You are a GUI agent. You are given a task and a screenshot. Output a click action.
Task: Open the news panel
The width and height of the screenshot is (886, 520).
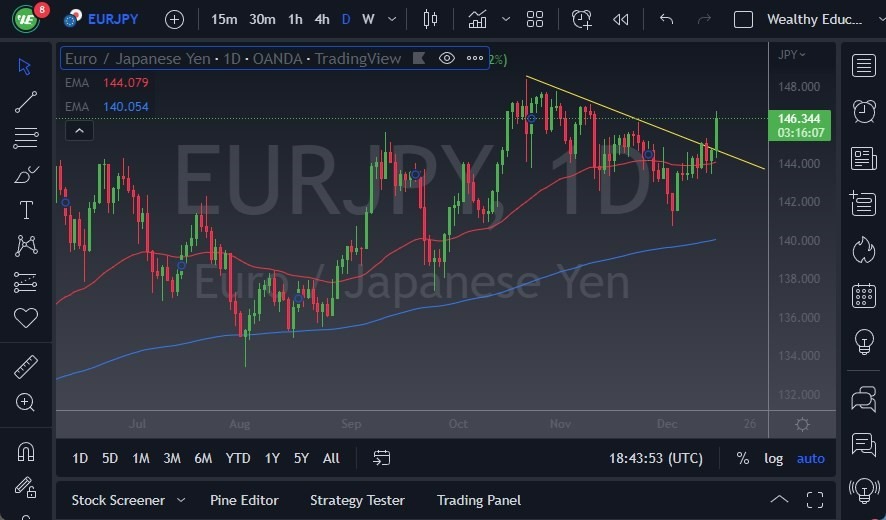863,158
